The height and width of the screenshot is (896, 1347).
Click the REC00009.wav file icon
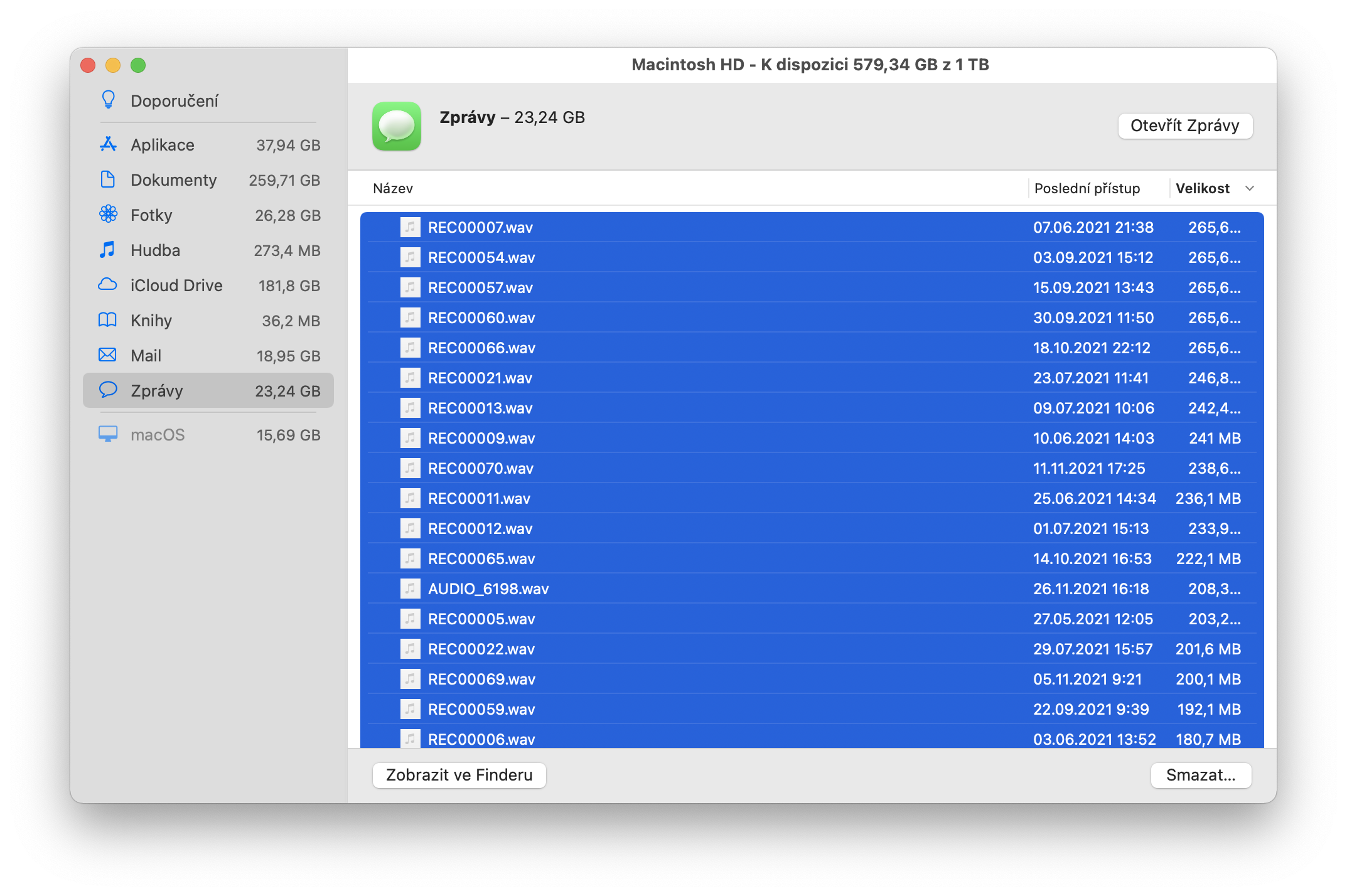(410, 438)
